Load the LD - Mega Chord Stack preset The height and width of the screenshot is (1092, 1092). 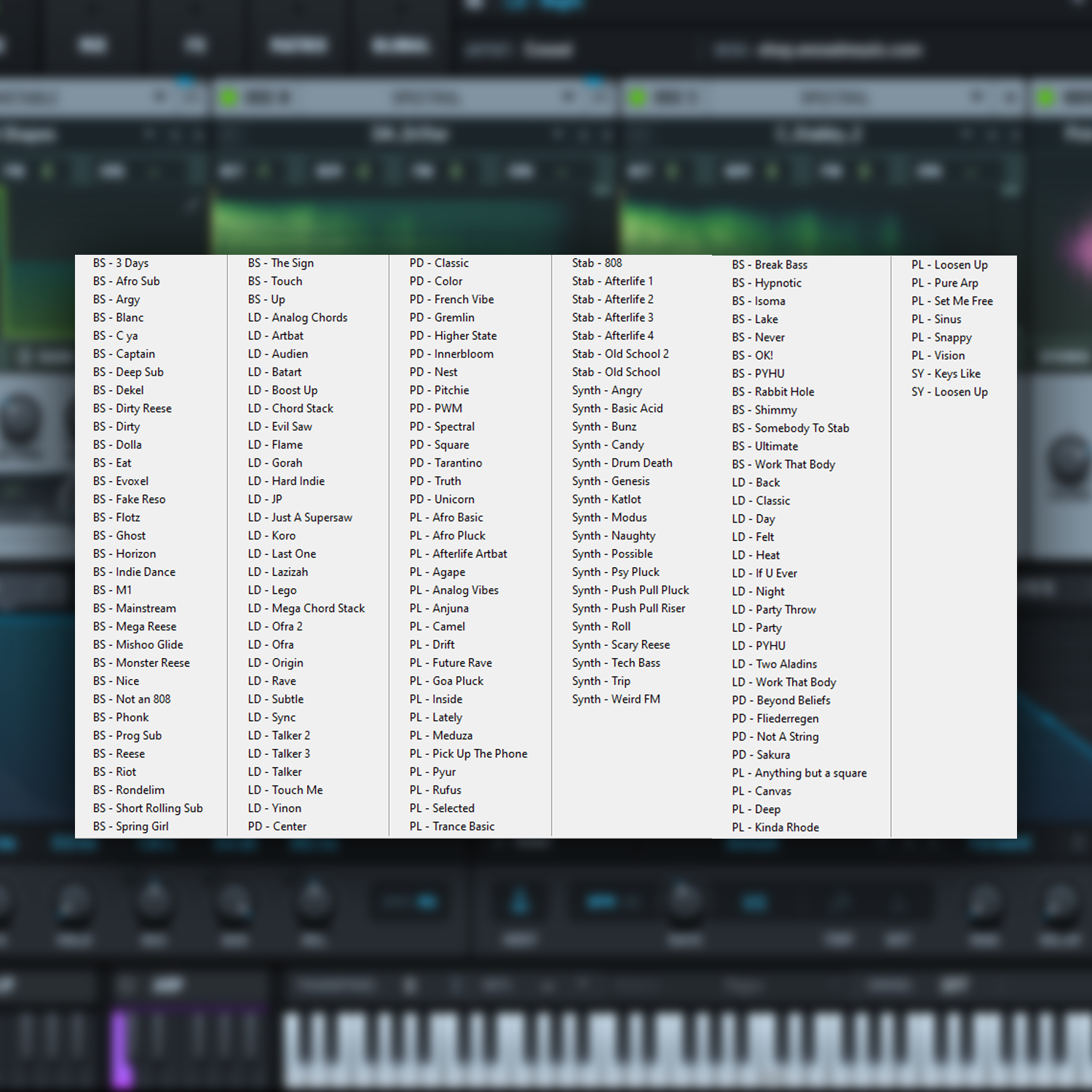(306, 609)
